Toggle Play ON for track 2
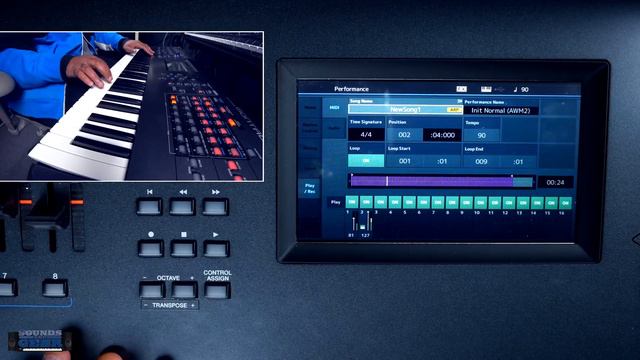640x360 pixels. 366,202
